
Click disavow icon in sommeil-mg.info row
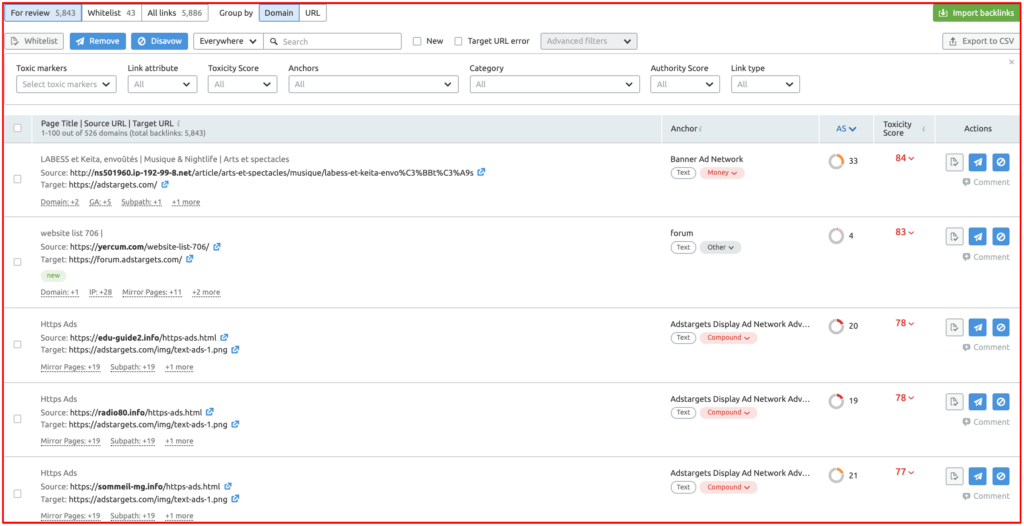pos(1000,476)
